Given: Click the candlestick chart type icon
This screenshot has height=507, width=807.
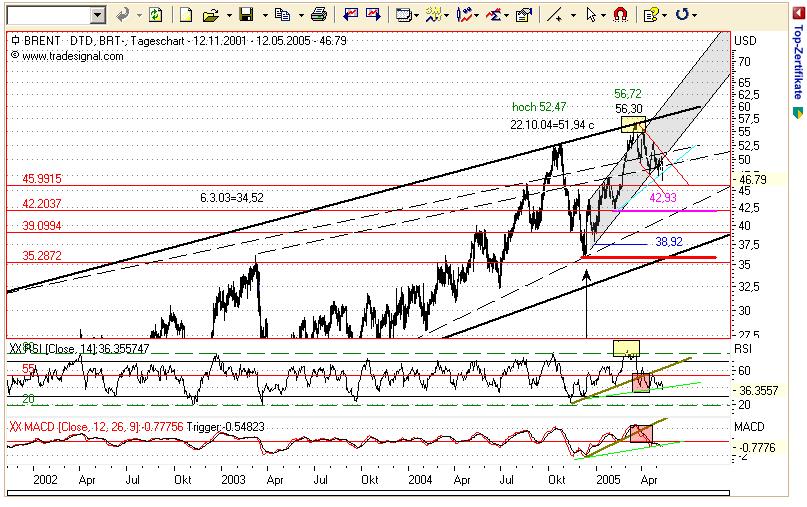Looking at the screenshot, I should 464,15.
